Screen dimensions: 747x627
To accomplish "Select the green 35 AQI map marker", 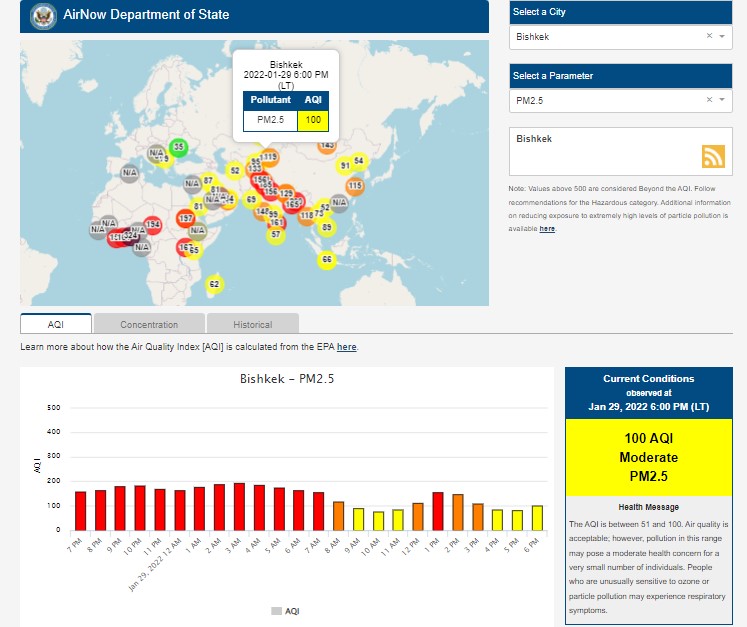I will [178, 147].
